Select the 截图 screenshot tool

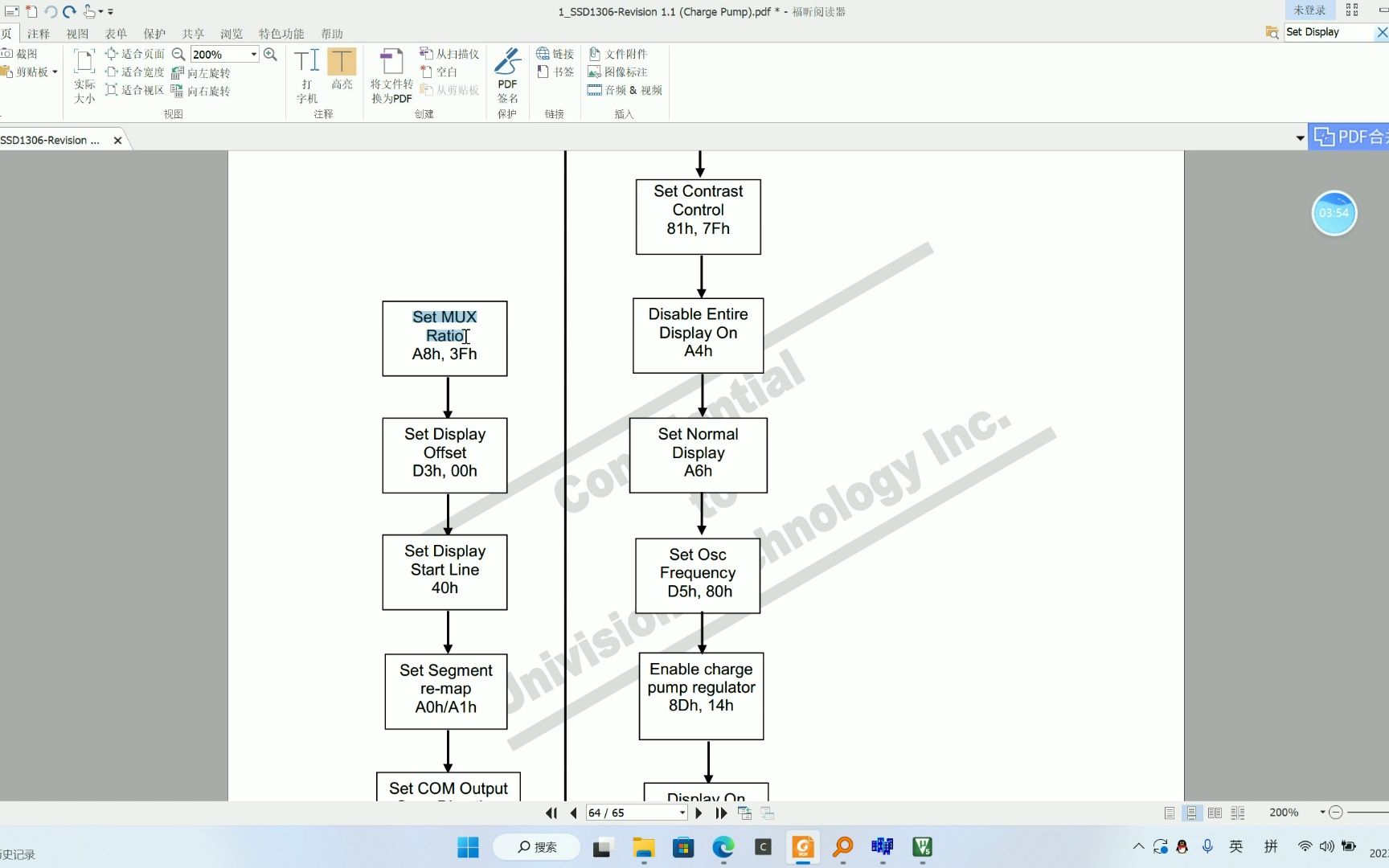point(19,54)
